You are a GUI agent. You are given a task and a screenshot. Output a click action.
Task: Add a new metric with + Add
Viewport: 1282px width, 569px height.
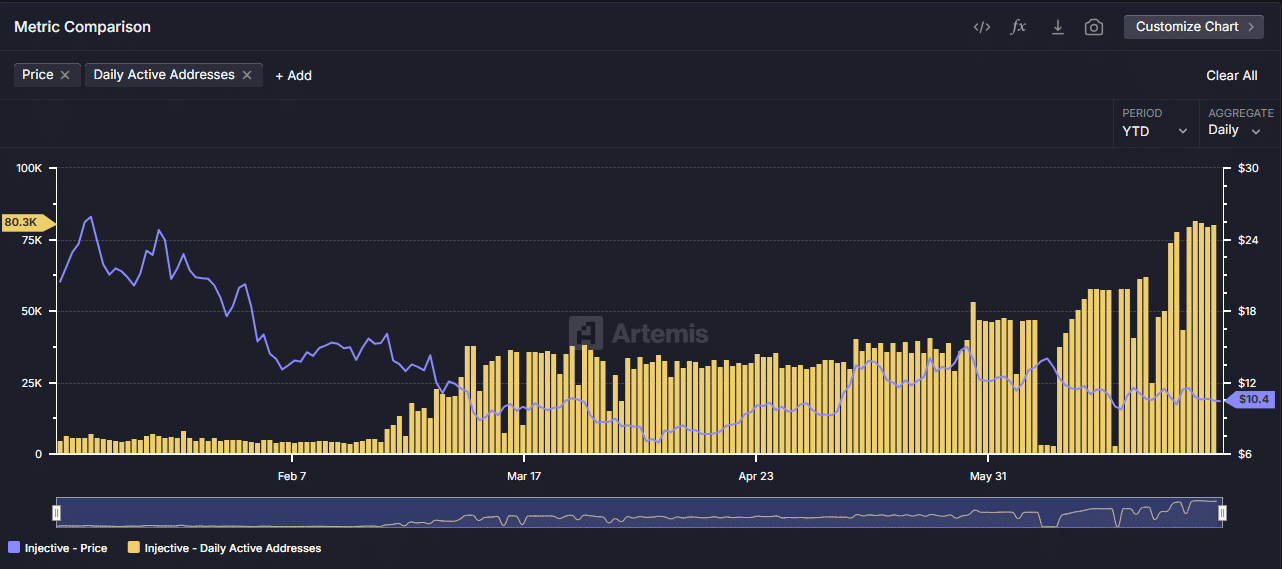tap(293, 76)
